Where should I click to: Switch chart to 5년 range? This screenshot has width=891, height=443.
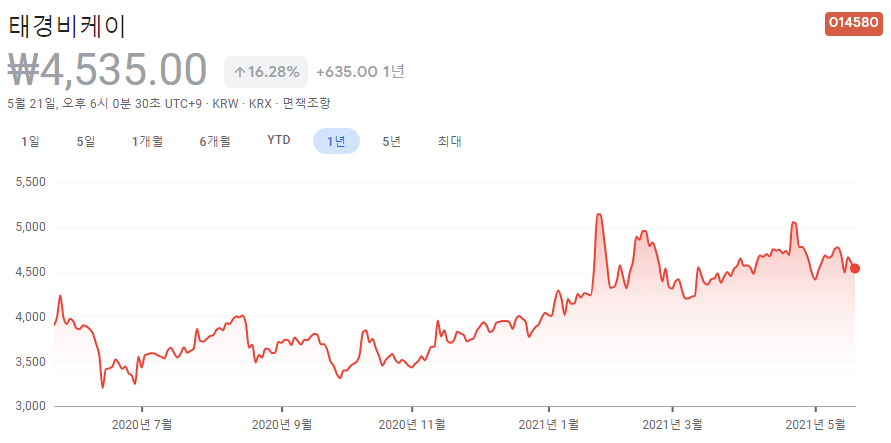(392, 141)
